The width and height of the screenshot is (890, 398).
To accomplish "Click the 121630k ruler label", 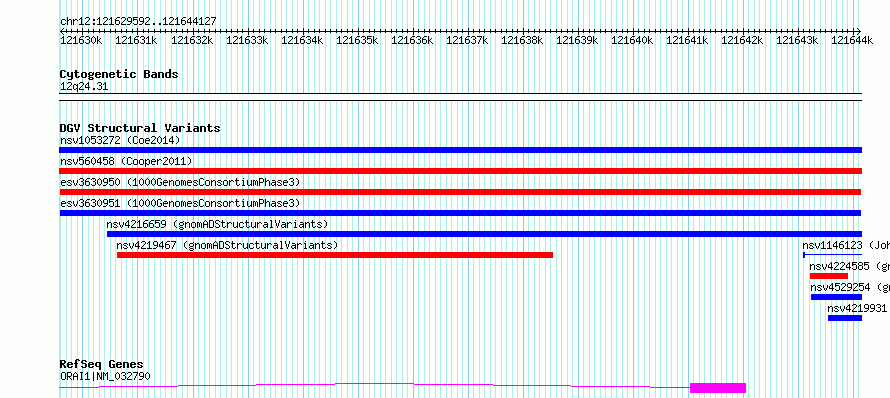I will (x=81, y=40).
